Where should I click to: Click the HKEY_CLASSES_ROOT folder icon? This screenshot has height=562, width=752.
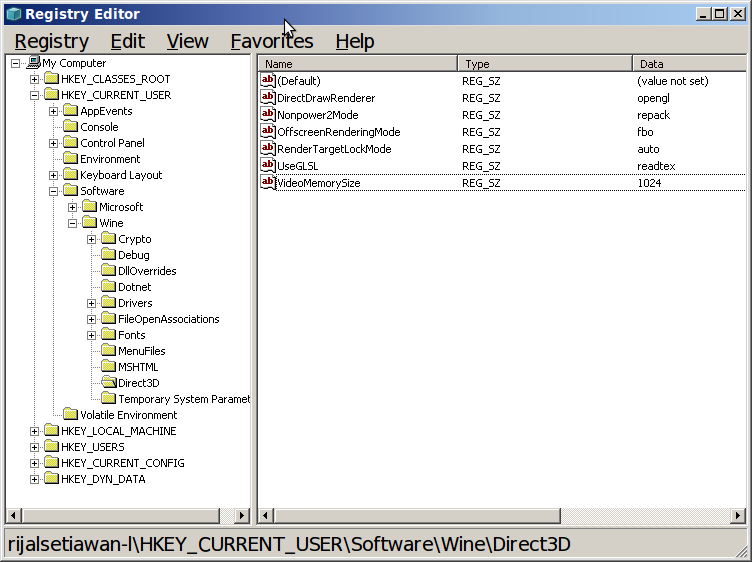51,79
